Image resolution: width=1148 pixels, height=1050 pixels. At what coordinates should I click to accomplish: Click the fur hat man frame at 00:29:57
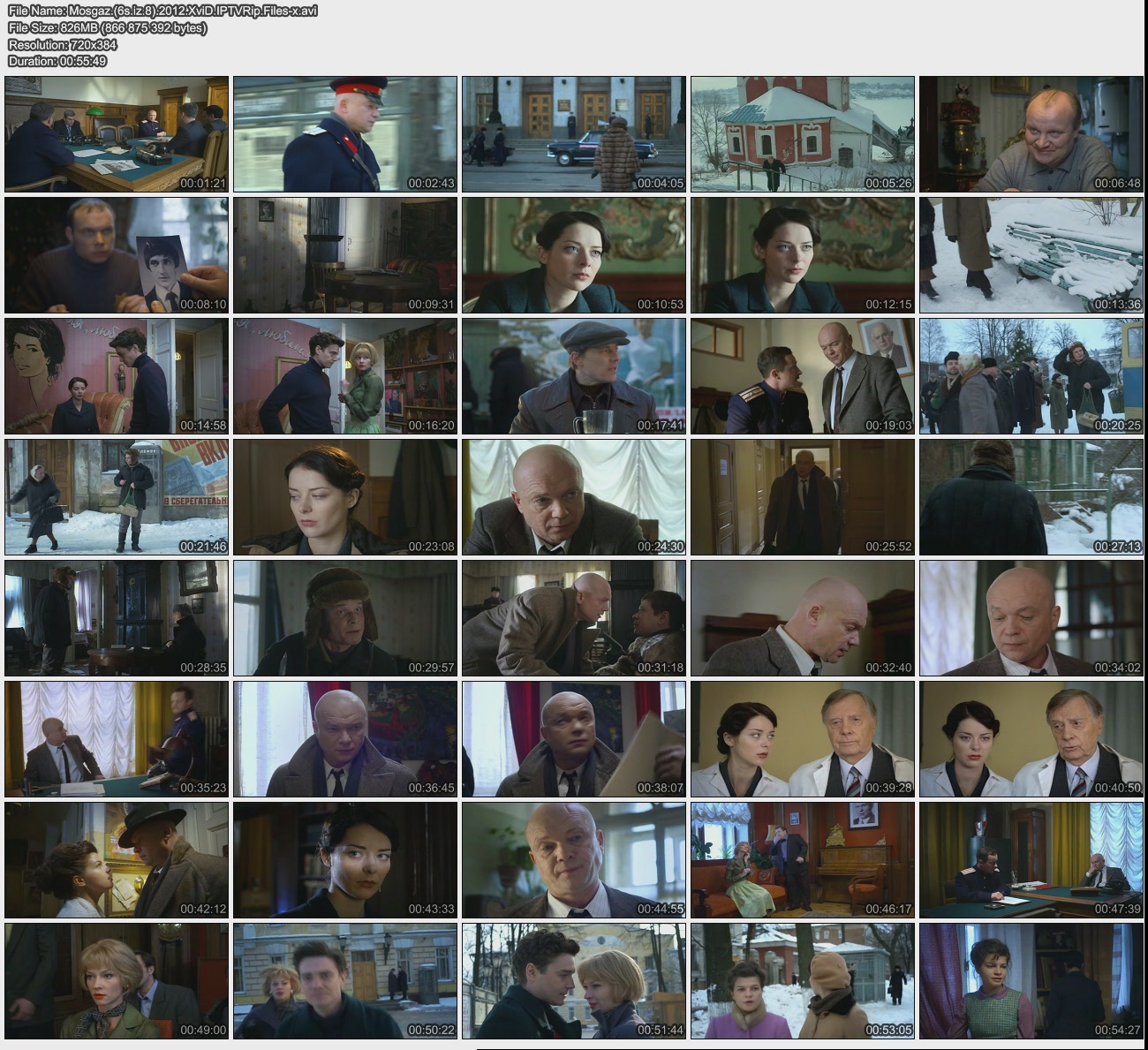coord(345,618)
